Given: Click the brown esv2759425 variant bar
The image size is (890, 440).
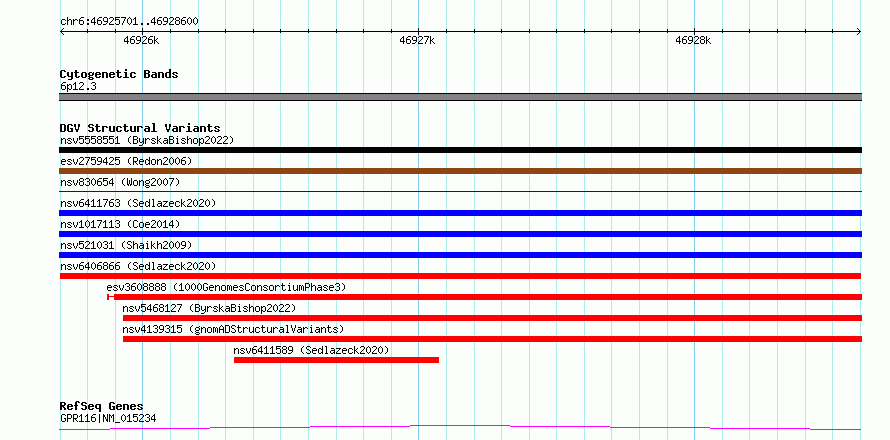Looking at the screenshot, I should pyautogui.click(x=460, y=171).
